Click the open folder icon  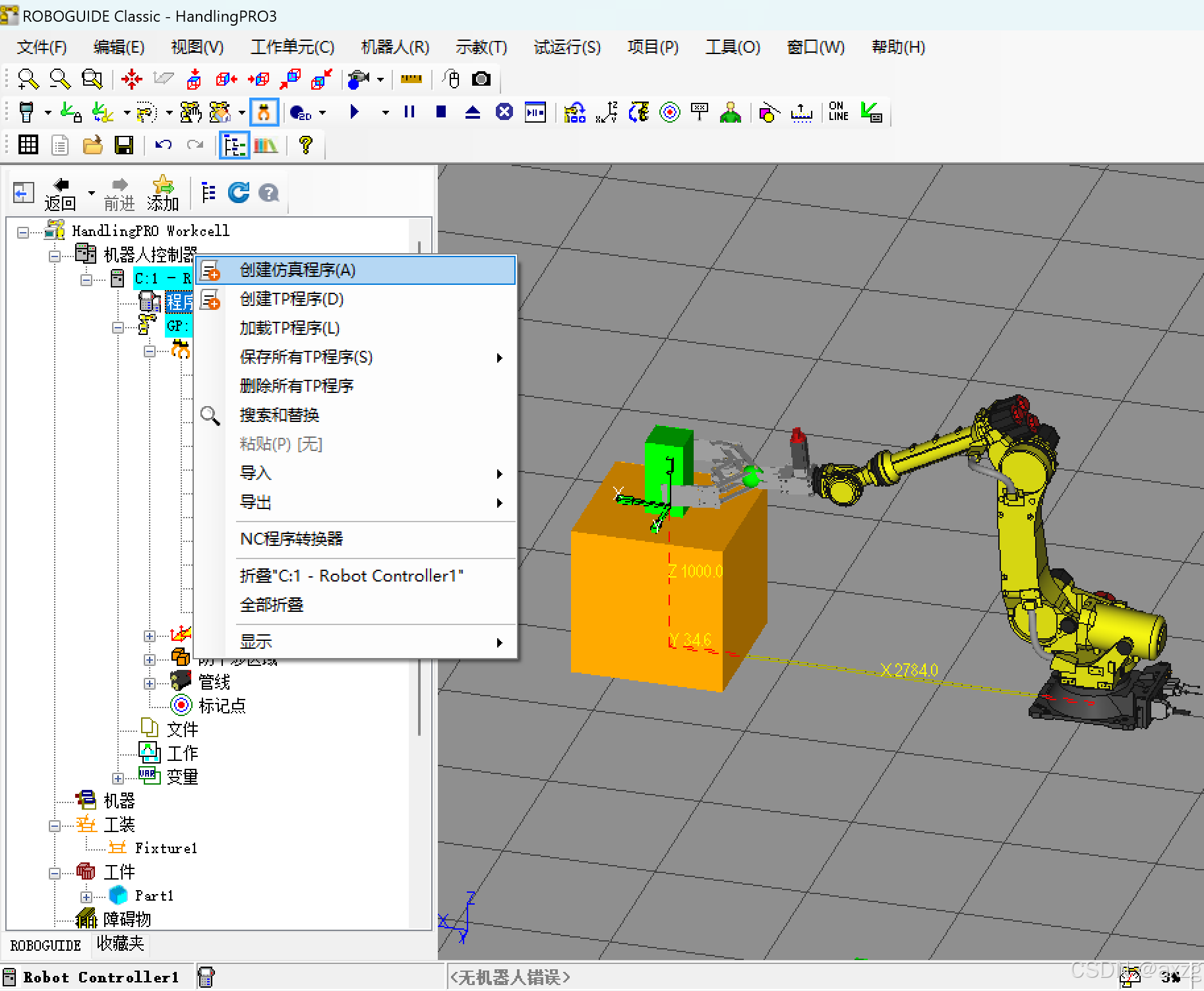[x=92, y=144]
